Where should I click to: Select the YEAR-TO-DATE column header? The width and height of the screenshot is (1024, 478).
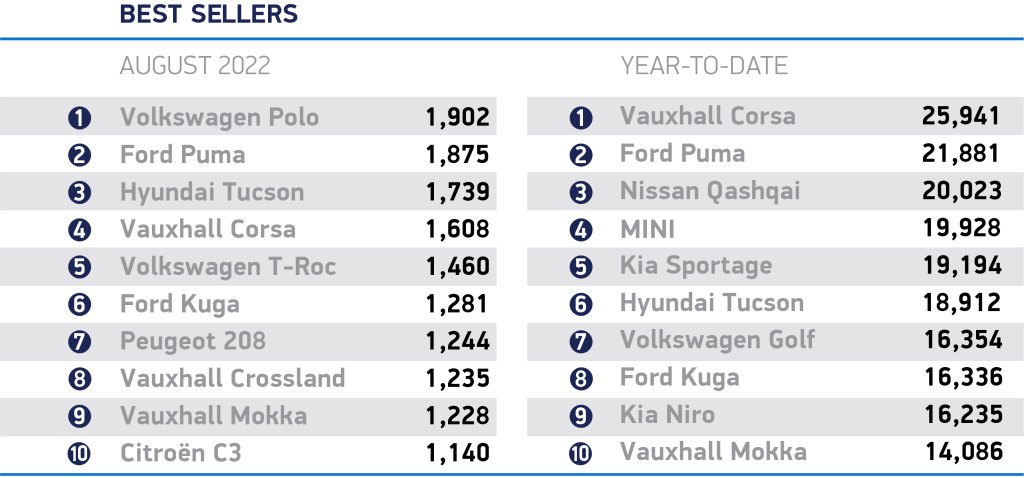(704, 67)
